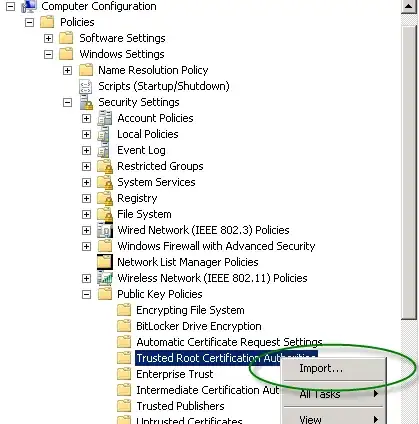419x424 pixels.
Task: Click the Intermediate Certification Authorities folder icon
Action: (124, 390)
